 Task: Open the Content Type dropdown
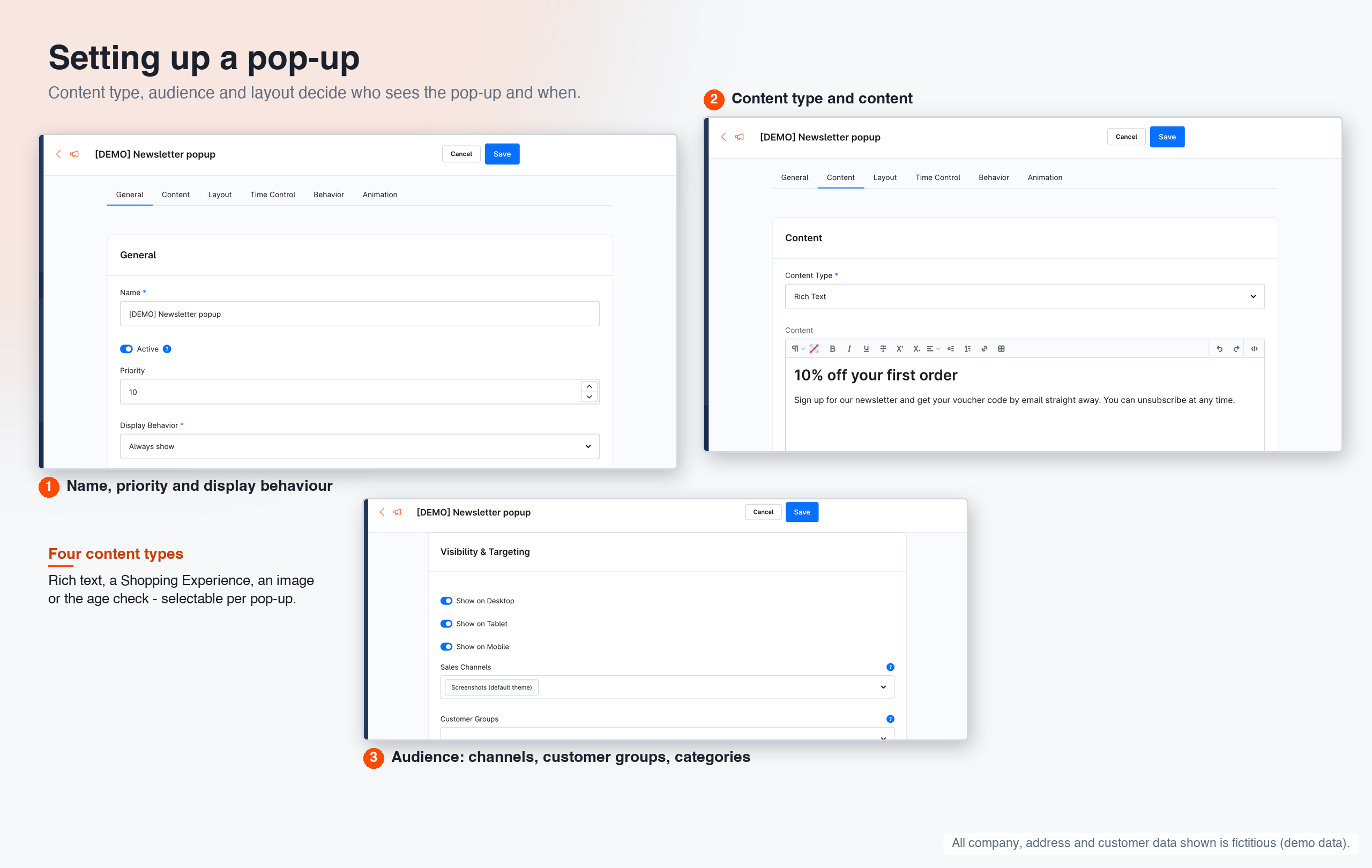[1024, 297]
